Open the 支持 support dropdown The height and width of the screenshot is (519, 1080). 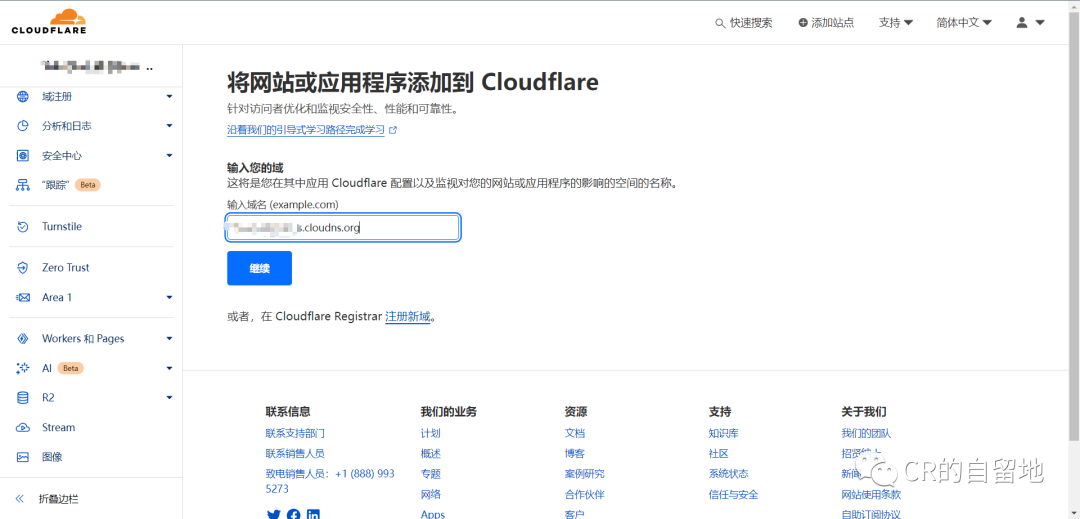point(895,22)
